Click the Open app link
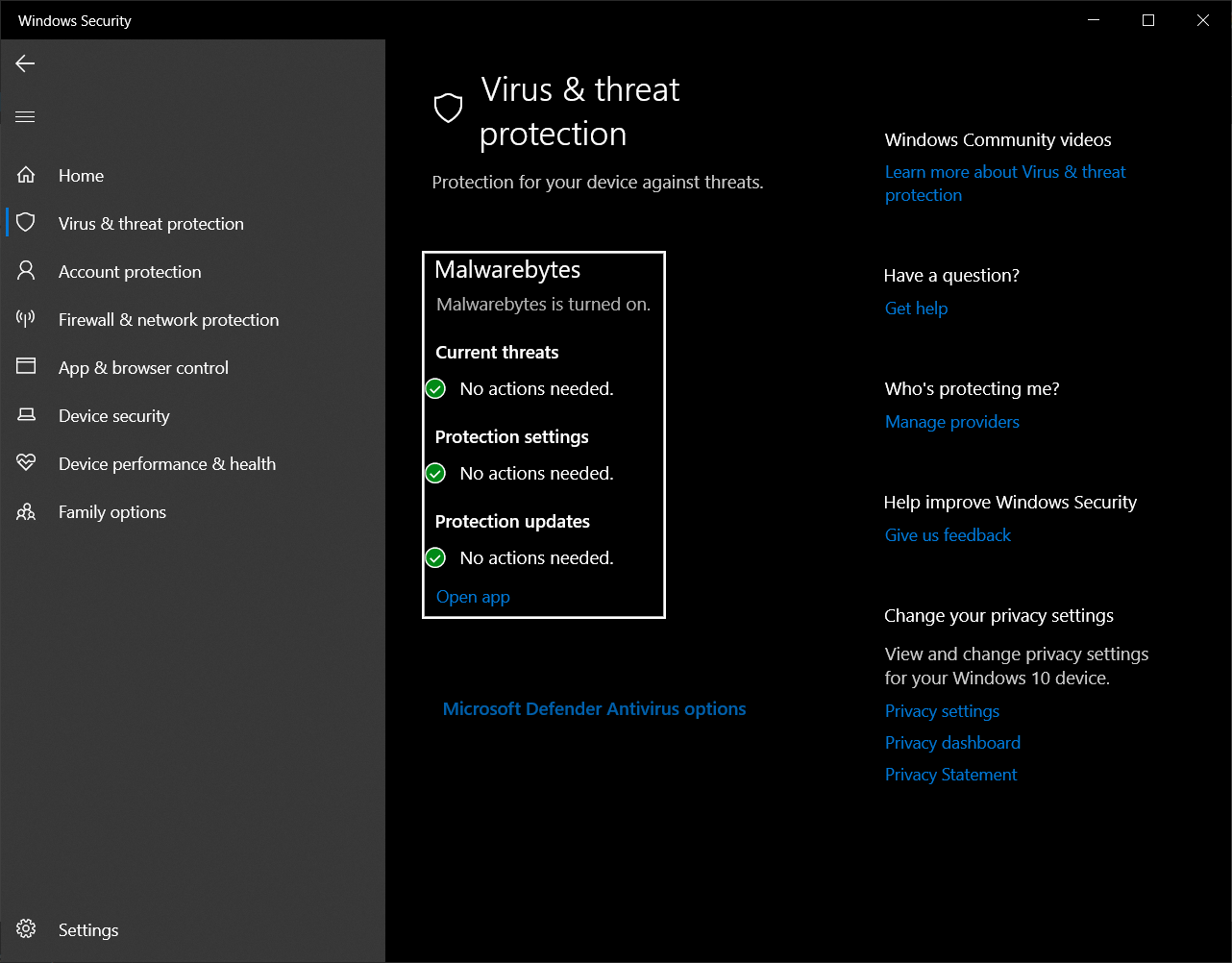Image resolution: width=1232 pixels, height=963 pixels. pyautogui.click(x=473, y=597)
